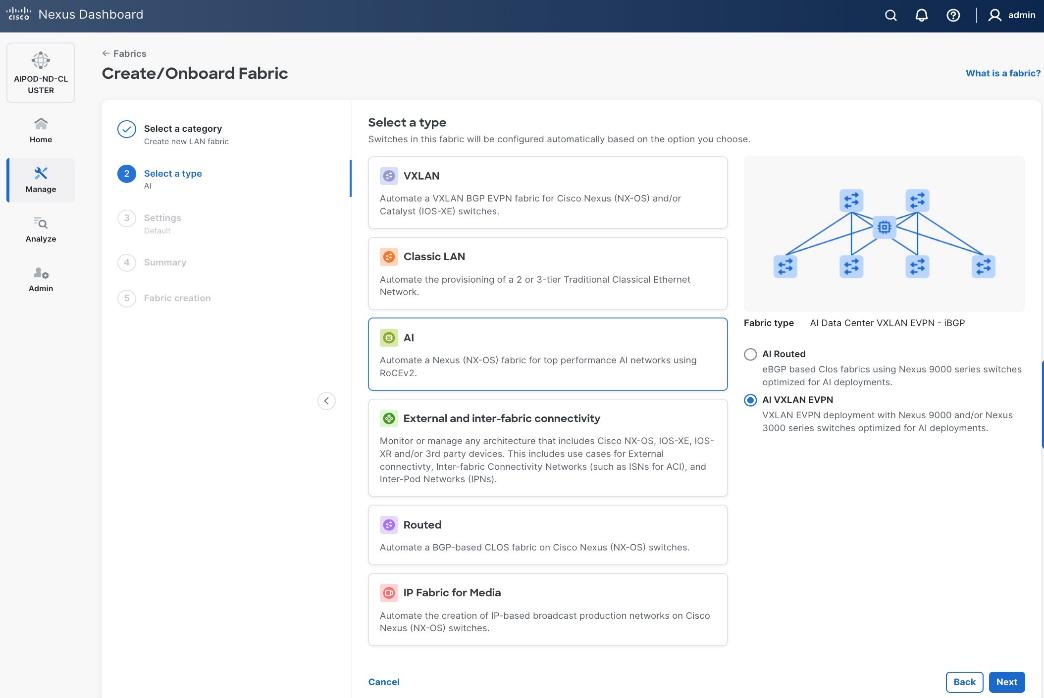Click the Classic LAN fabric icon
1044x698 pixels.
(x=389, y=256)
